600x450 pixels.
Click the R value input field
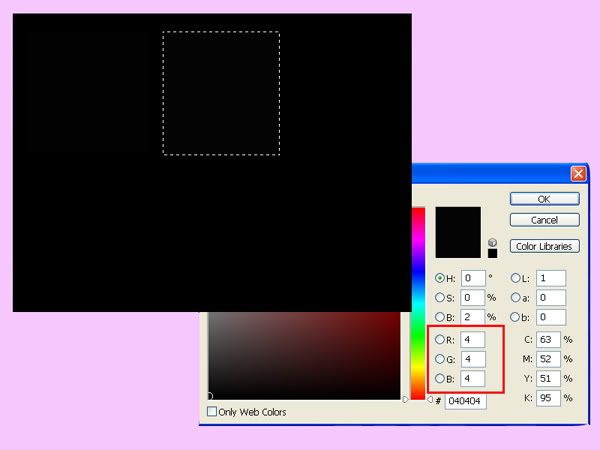472,340
